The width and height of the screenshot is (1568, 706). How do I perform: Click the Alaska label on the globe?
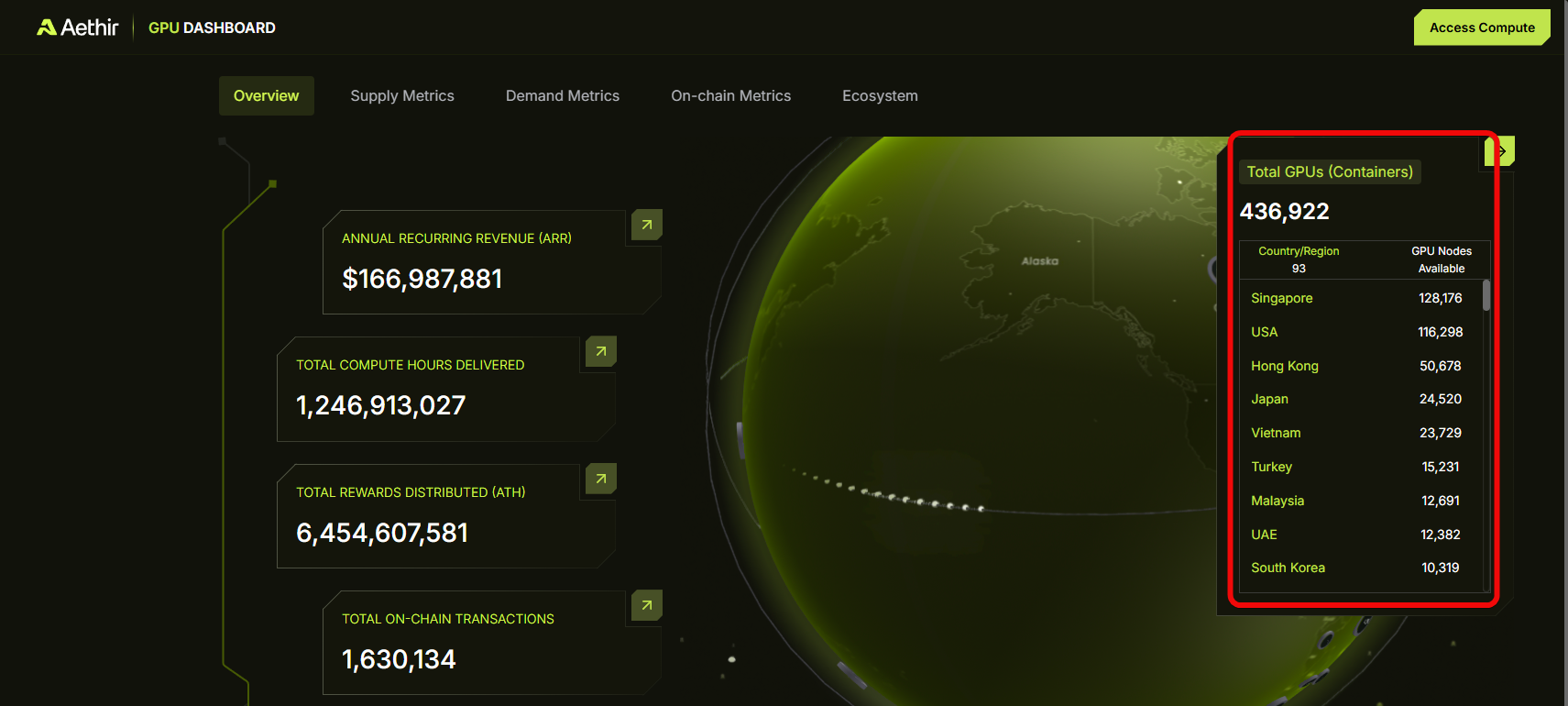pyautogui.click(x=1040, y=261)
